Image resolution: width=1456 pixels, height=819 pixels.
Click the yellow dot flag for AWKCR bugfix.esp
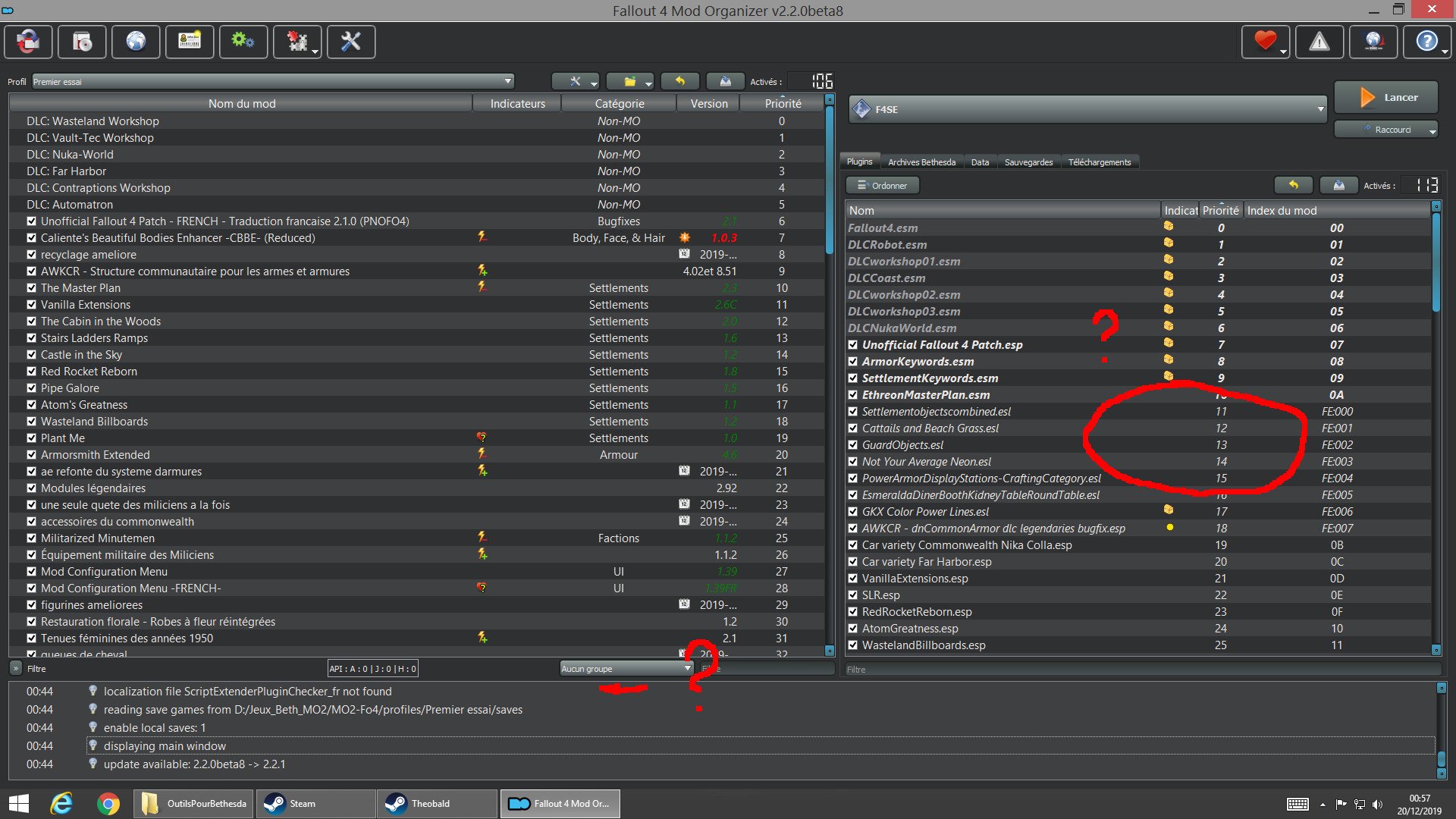pyautogui.click(x=1169, y=527)
